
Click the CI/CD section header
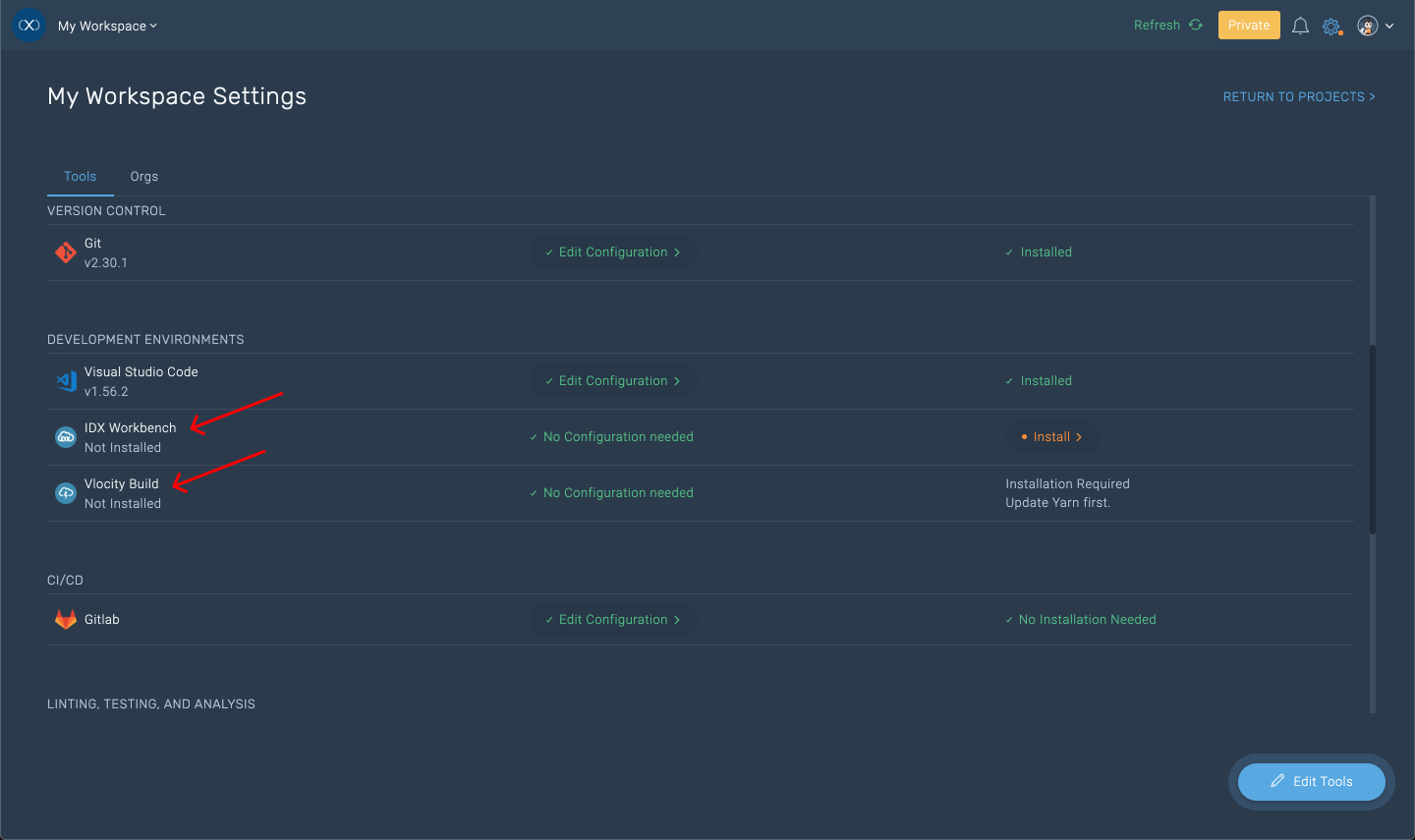(65, 581)
